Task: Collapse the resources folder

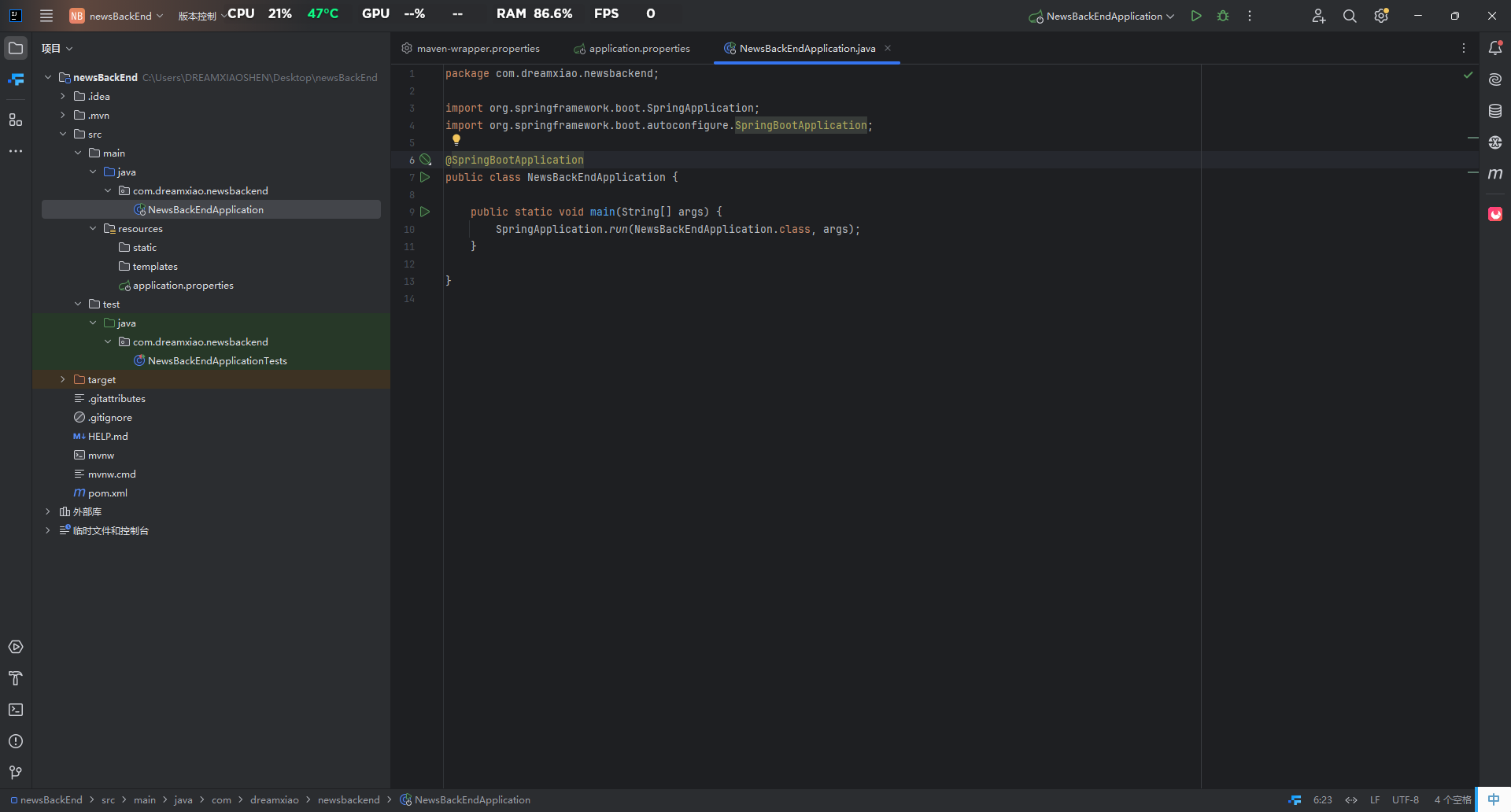Action: pos(93,229)
